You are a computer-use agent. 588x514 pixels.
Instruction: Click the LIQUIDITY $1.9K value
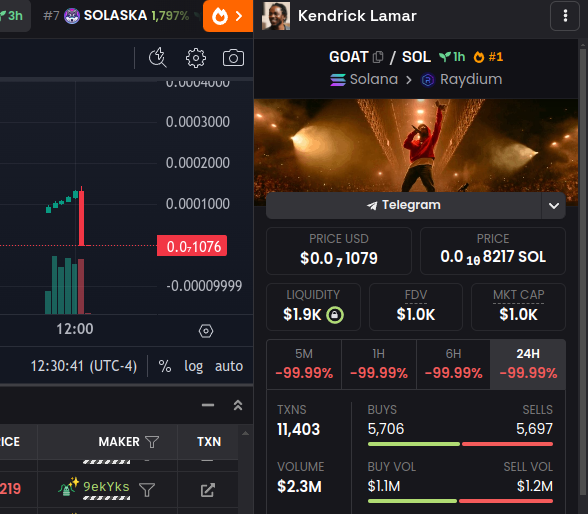tap(302, 315)
